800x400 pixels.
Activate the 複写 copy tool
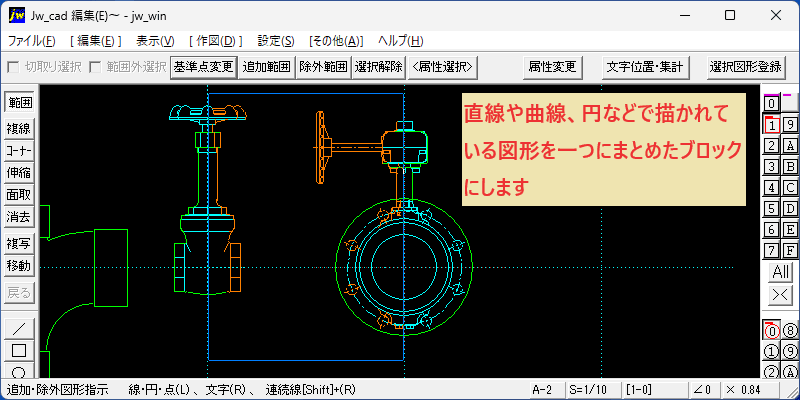pos(19,244)
